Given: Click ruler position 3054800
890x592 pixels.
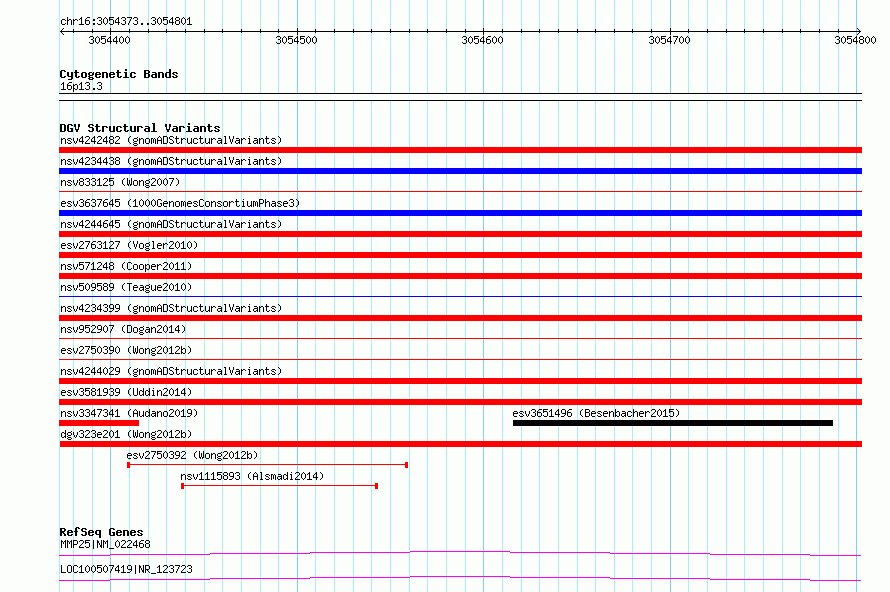Looking at the screenshot, I should 855,40.
